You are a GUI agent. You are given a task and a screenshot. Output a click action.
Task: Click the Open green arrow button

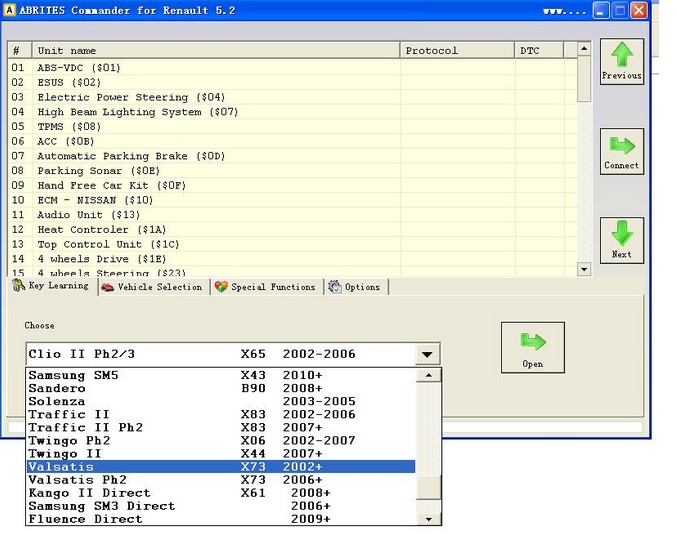[x=532, y=347]
